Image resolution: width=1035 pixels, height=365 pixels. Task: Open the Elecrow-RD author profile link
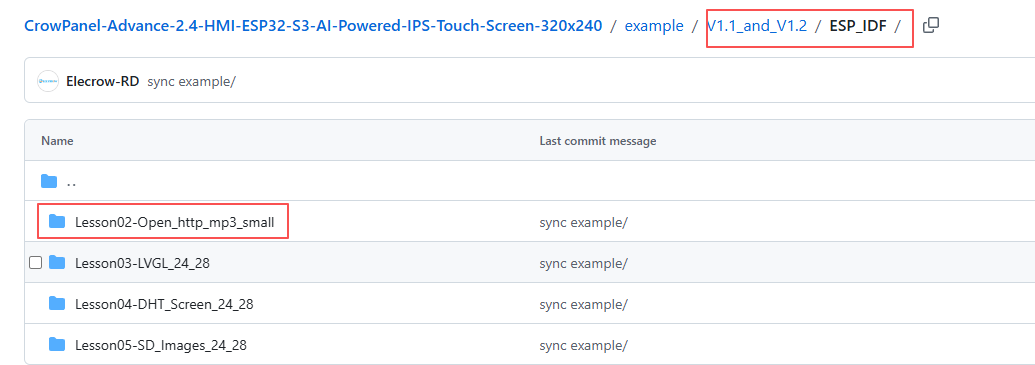coord(102,82)
